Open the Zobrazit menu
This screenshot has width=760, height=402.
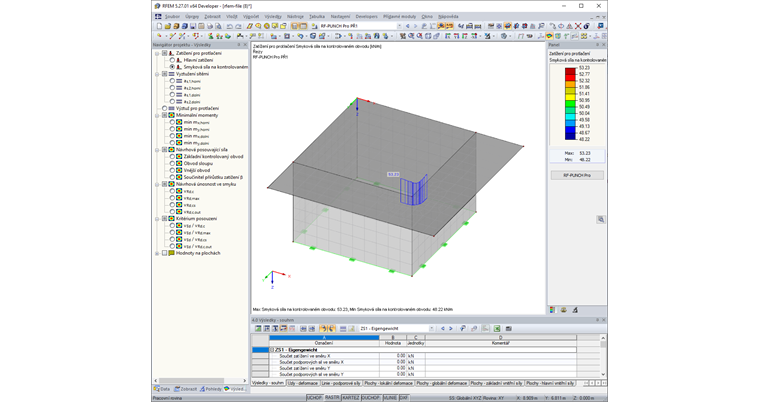[212, 16]
